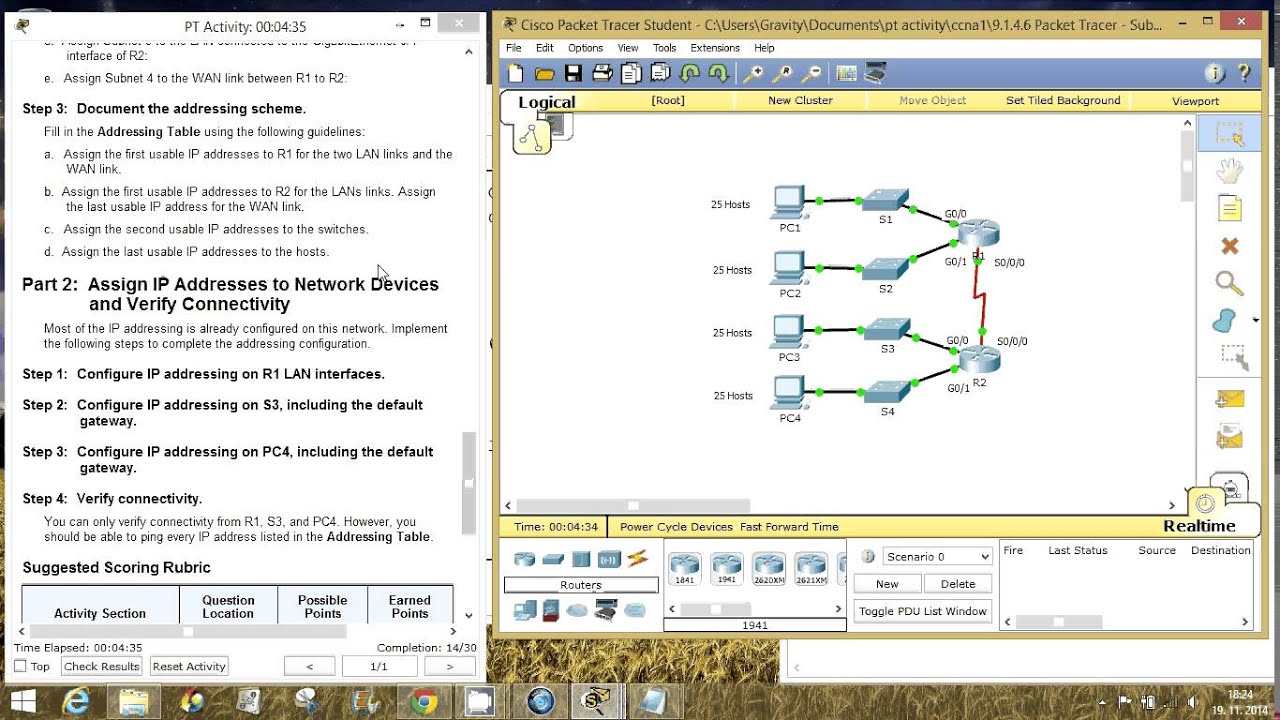
Task: Click router R2 in the topology
Action: point(979,362)
